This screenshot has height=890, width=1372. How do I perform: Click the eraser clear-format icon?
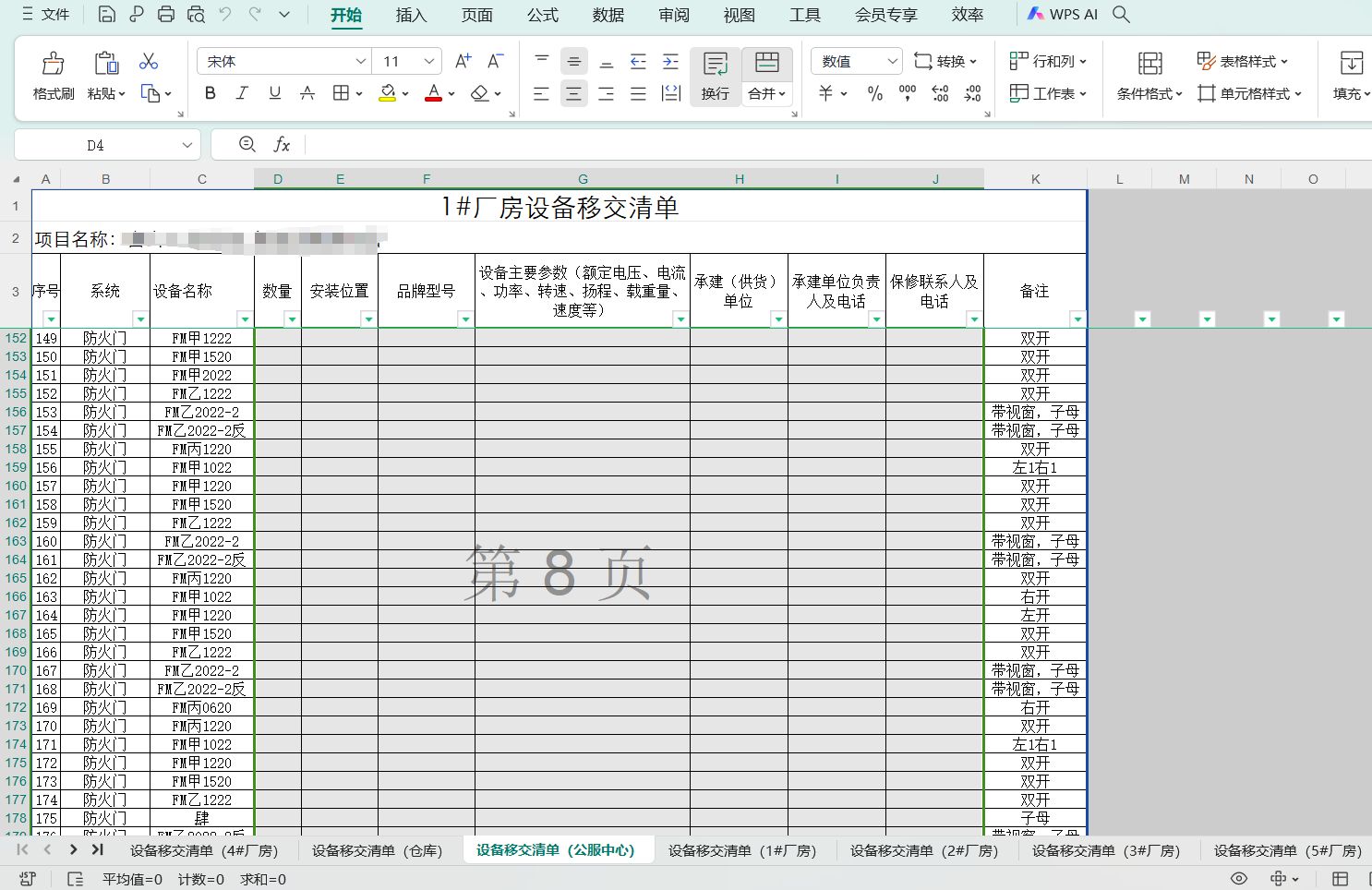point(479,93)
